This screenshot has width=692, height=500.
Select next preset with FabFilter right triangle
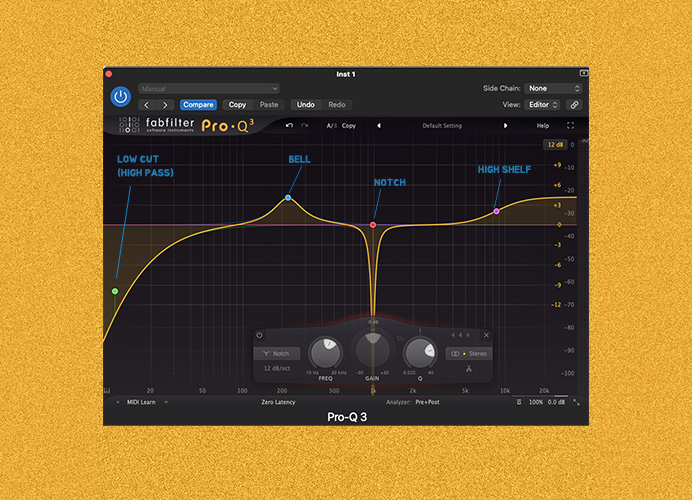pos(505,126)
